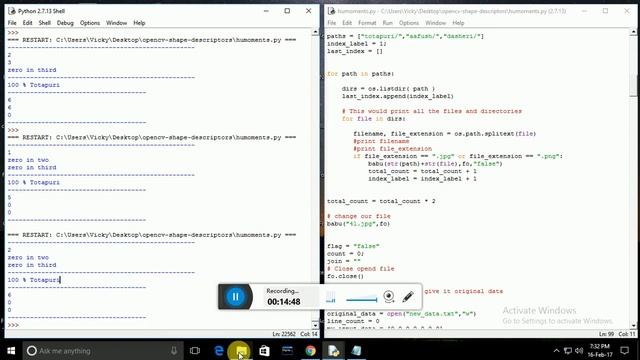Click editor window scroll up arrow
The height and width of the screenshot is (360, 640).
click(x=633, y=32)
